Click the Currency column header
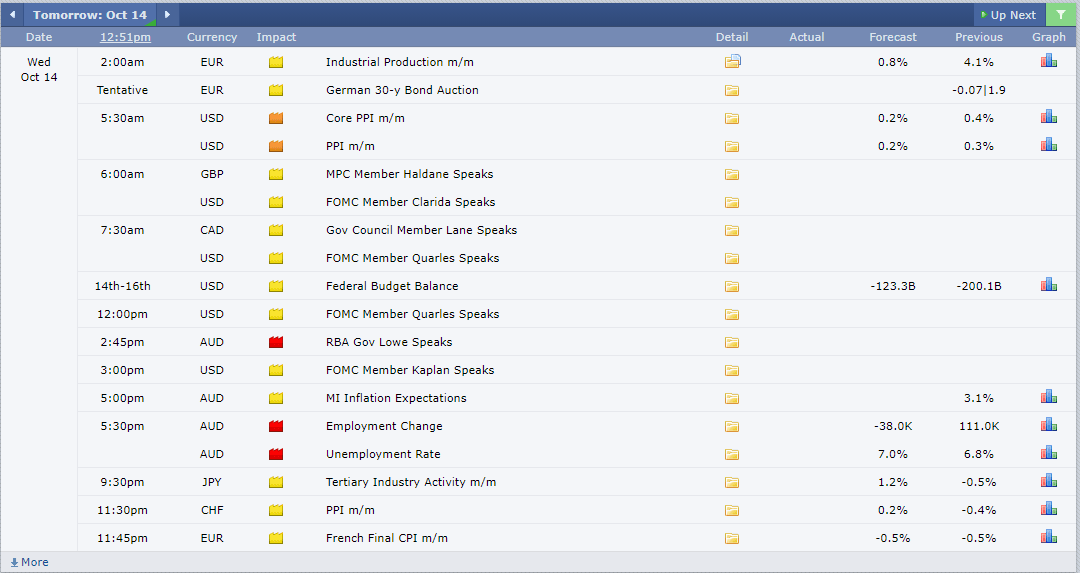The width and height of the screenshot is (1080, 573). (212, 37)
